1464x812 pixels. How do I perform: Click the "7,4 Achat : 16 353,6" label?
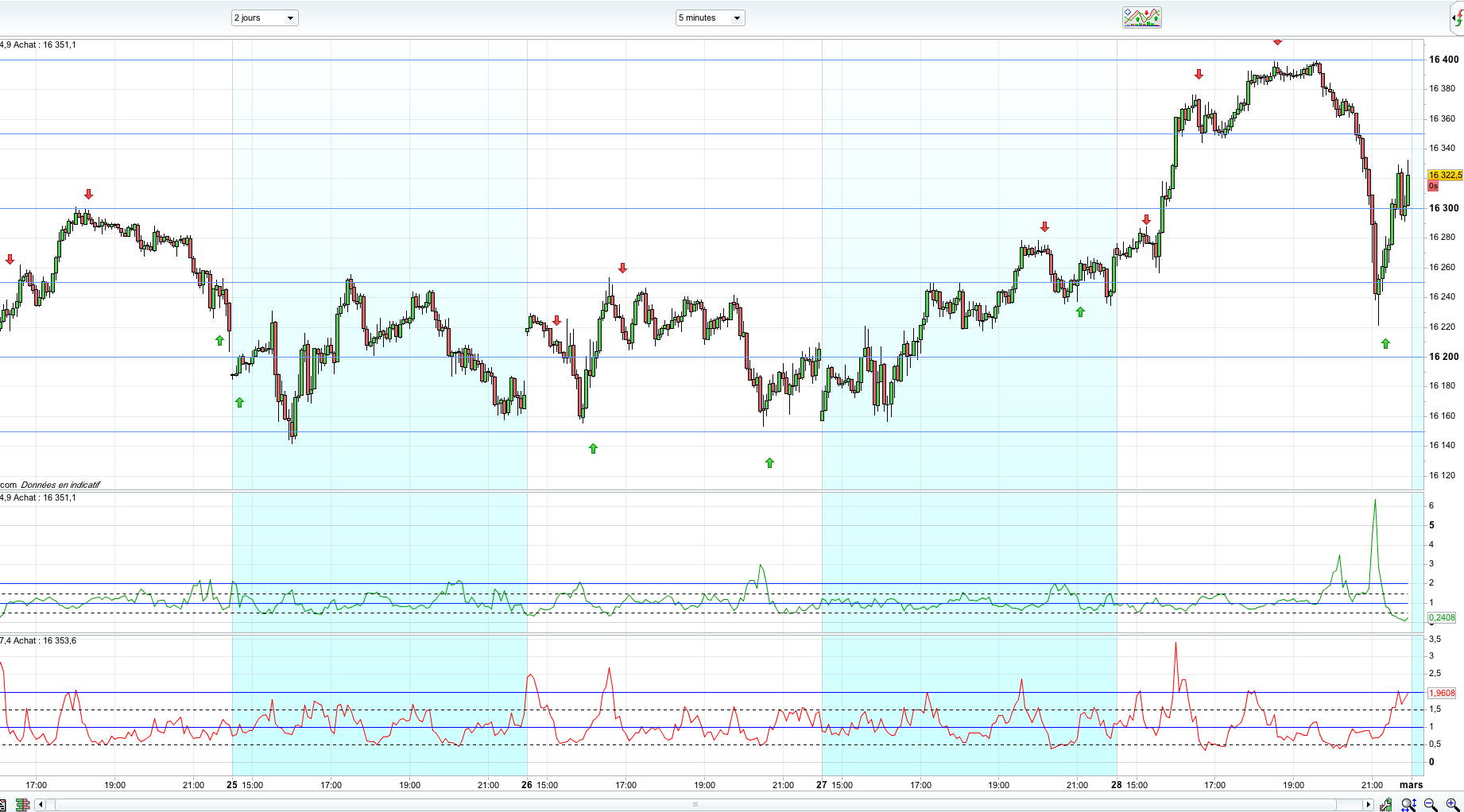tap(38, 640)
